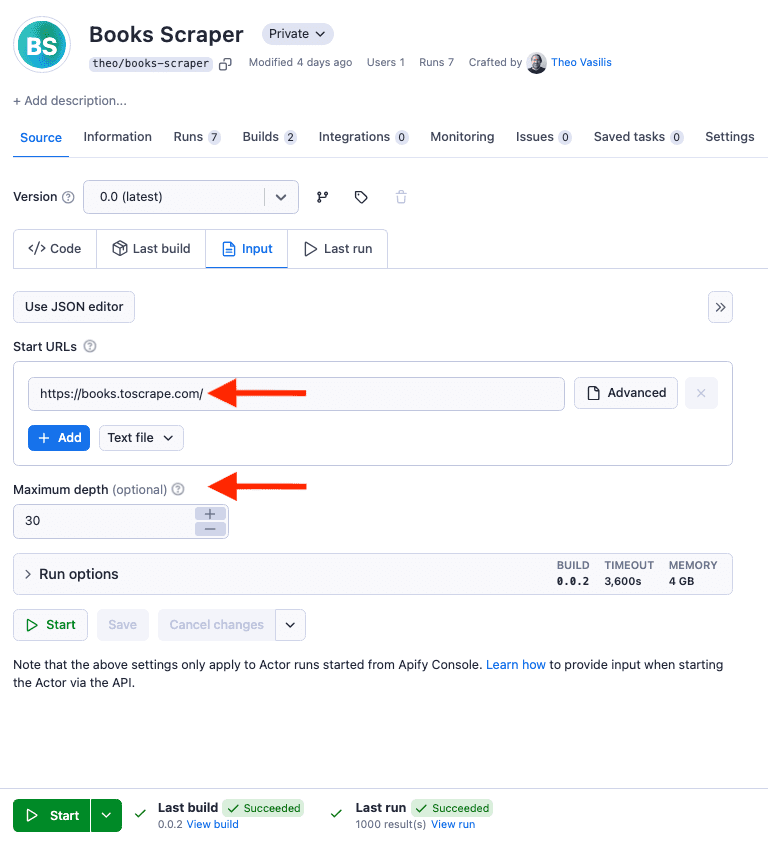Open the Start URLs help question mark icon
Viewport: 768px width, 841px height.
89,346
